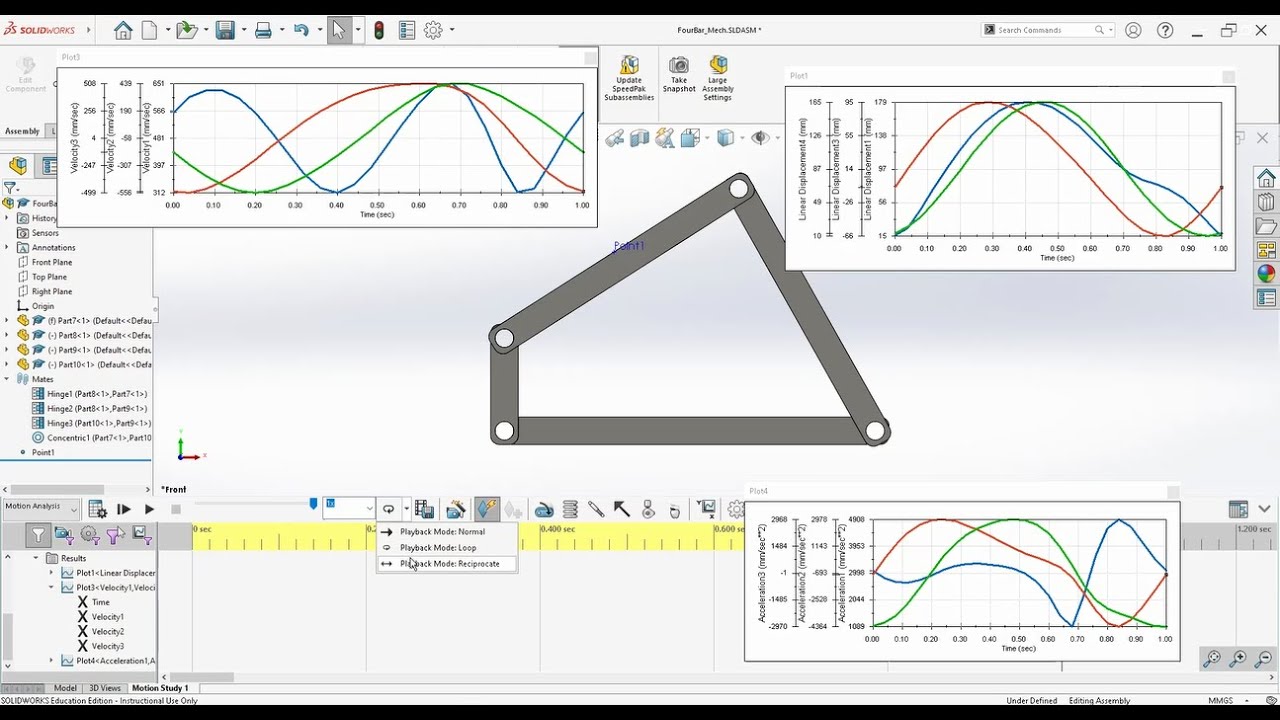1280x720 pixels.
Task: Collapse Plot3 Velocity item
Action: 52,588
